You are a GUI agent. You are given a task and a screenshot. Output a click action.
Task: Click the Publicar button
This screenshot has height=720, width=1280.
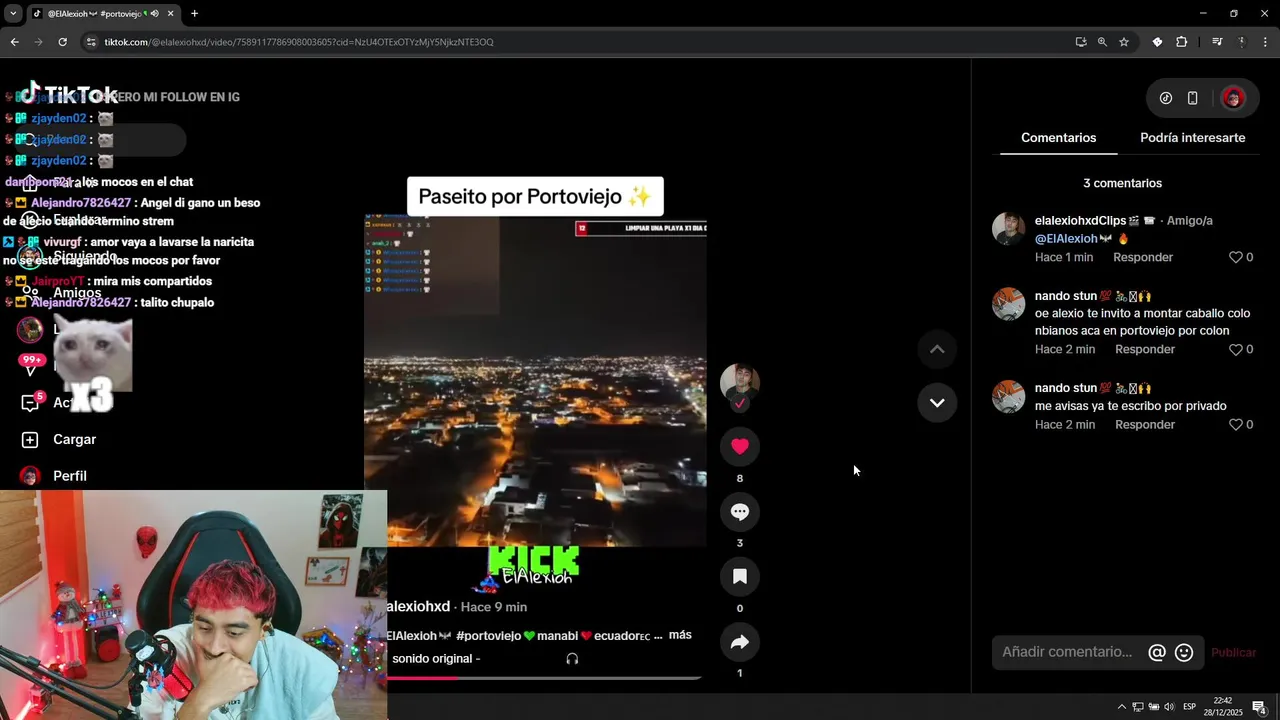click(1233, 652)
